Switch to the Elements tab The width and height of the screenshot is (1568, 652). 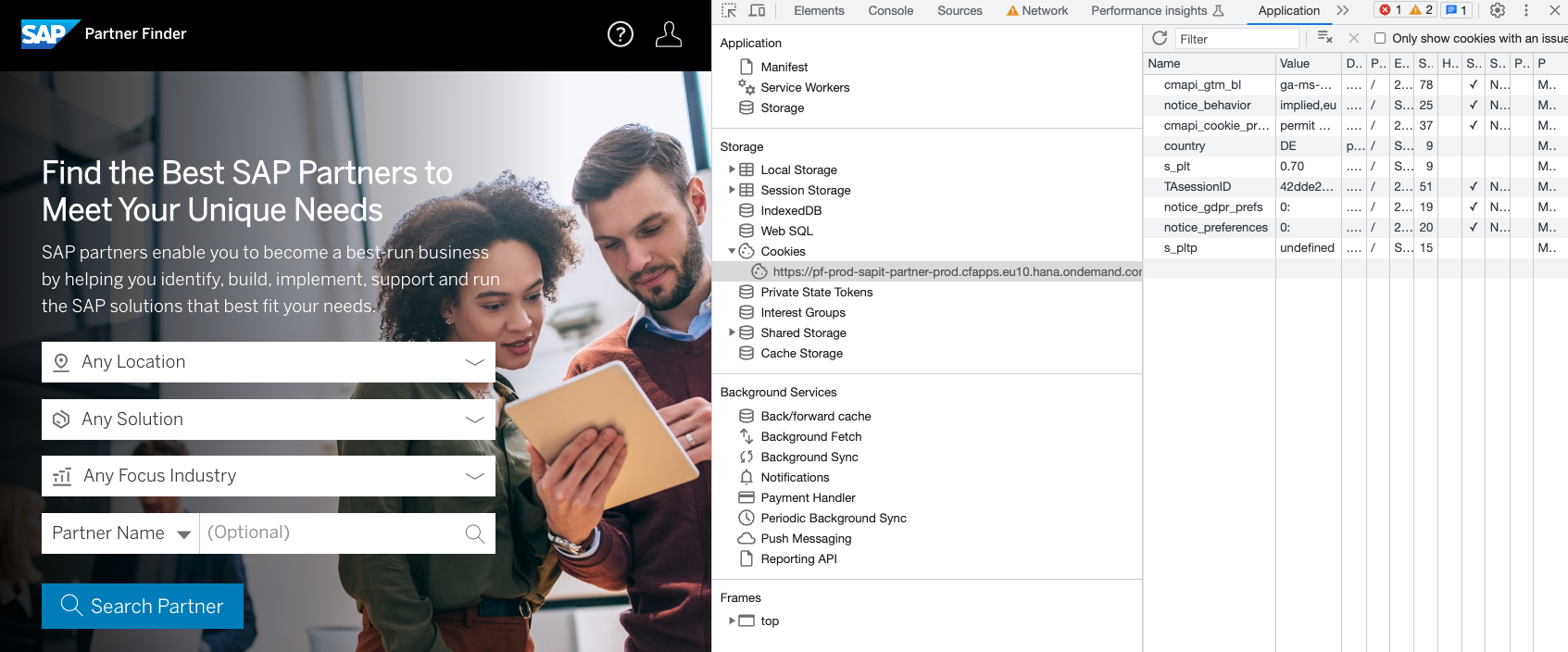click(819, 10)
